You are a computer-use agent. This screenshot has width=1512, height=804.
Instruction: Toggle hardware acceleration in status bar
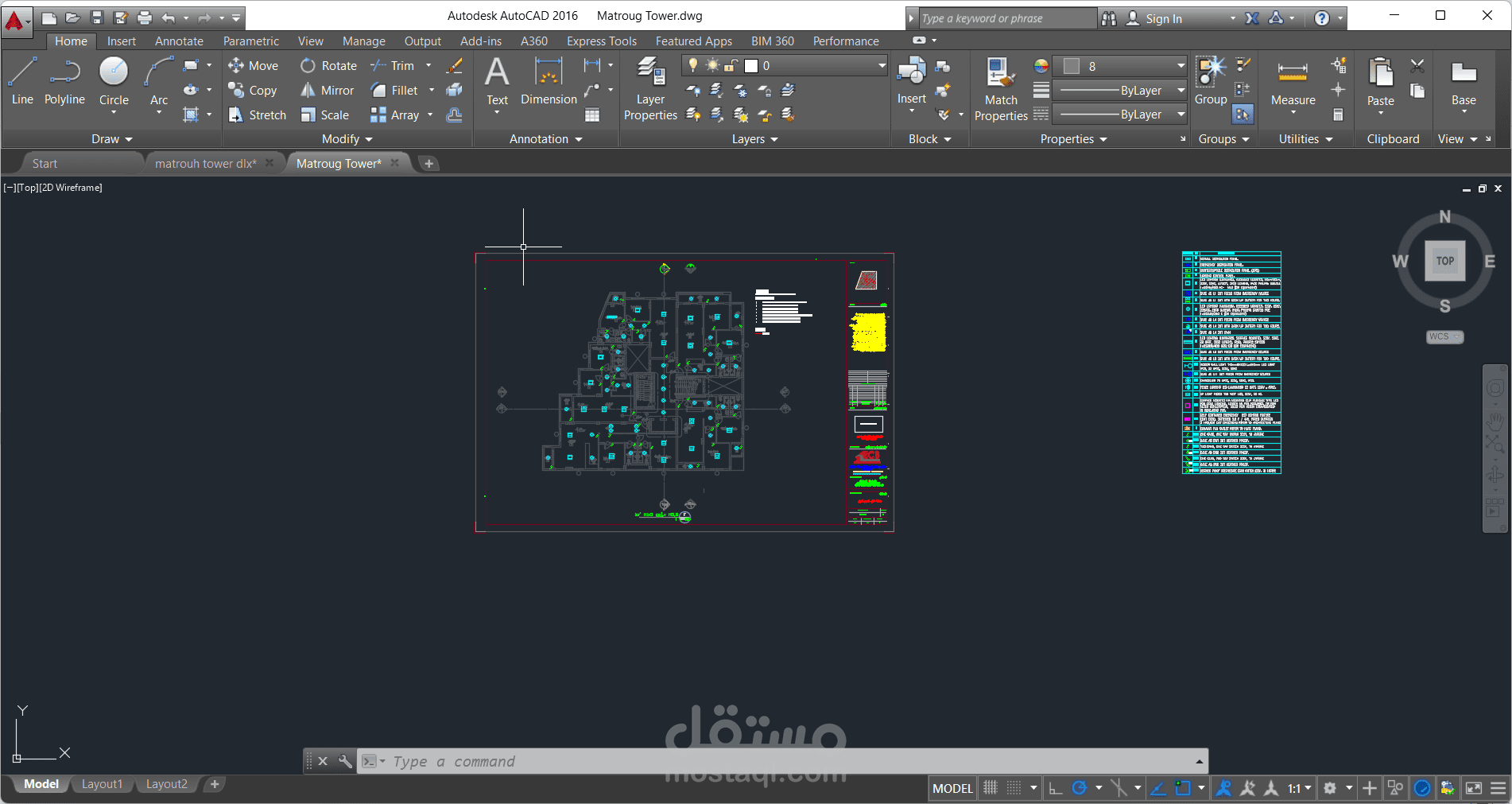(x=1422, y=788)
